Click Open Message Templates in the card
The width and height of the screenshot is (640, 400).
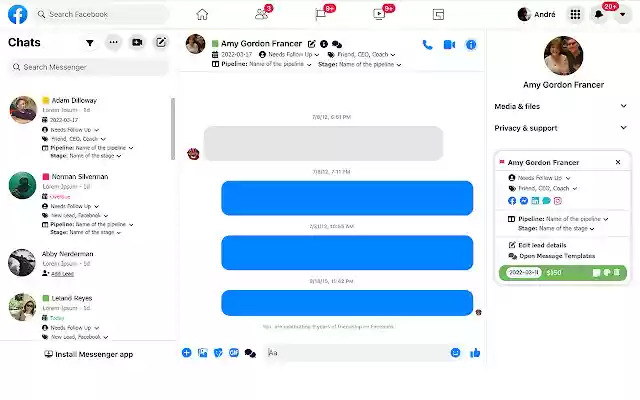click(552, 256)
